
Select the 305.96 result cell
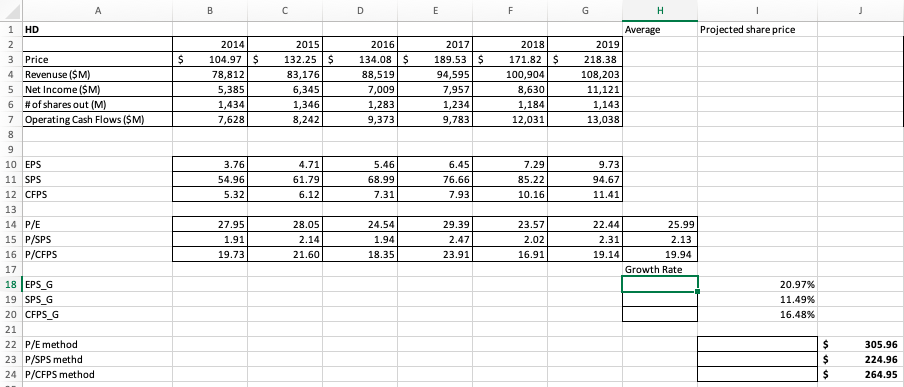coord(861,344)
